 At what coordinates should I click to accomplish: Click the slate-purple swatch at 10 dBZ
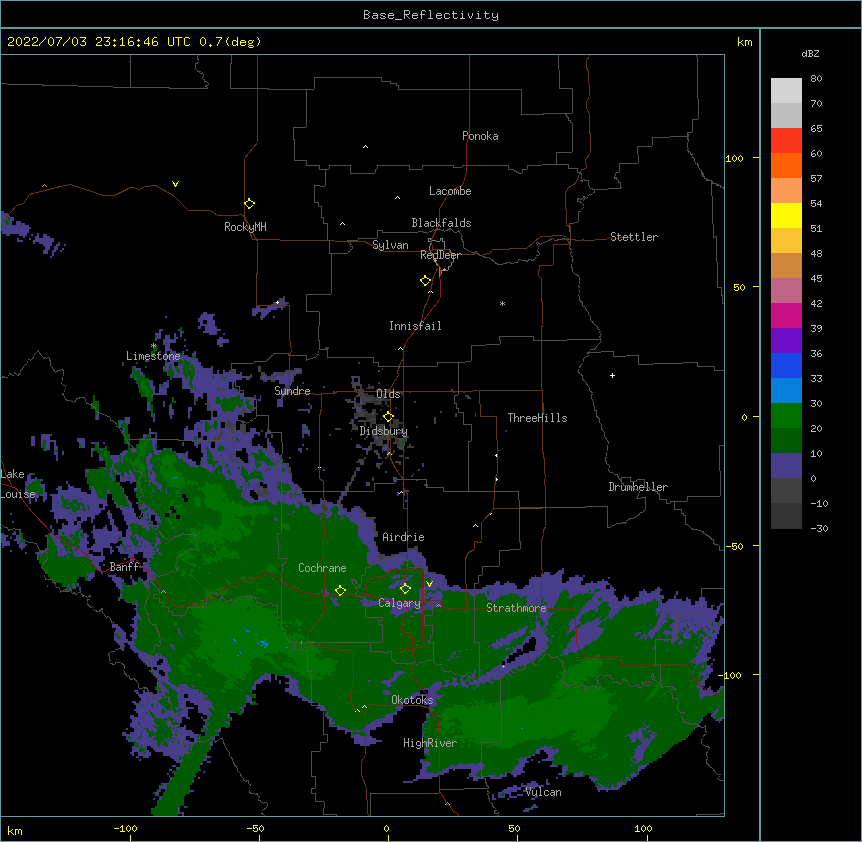(786, 466)
